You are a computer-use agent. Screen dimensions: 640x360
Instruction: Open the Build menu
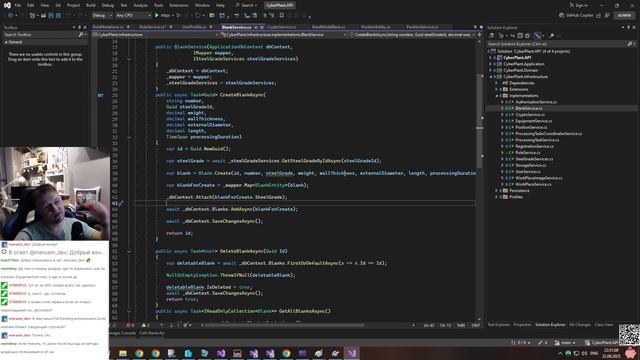click(91, 5)
